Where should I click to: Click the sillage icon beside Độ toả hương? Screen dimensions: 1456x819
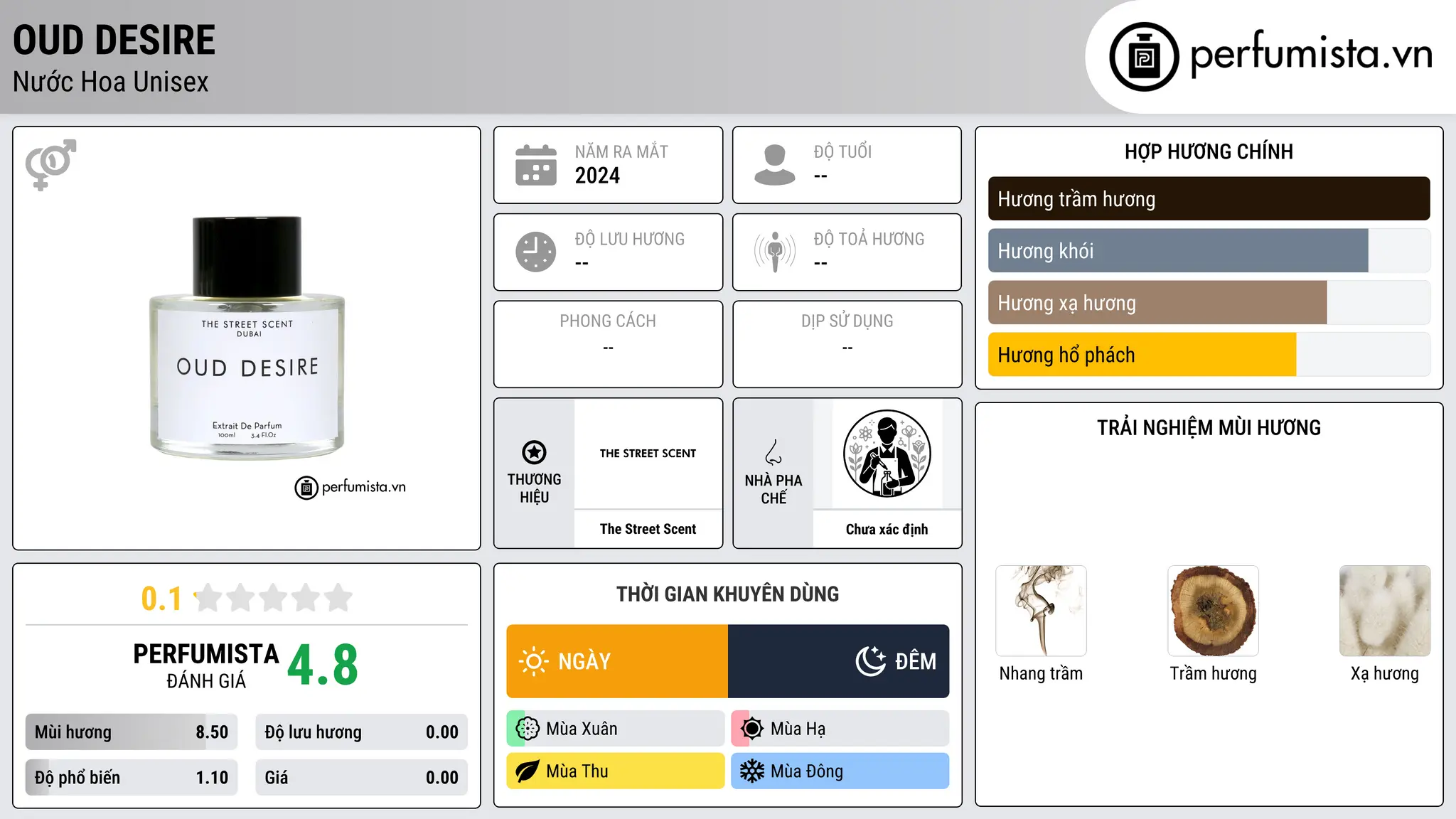pyautogui.click(x=775, y=252)
